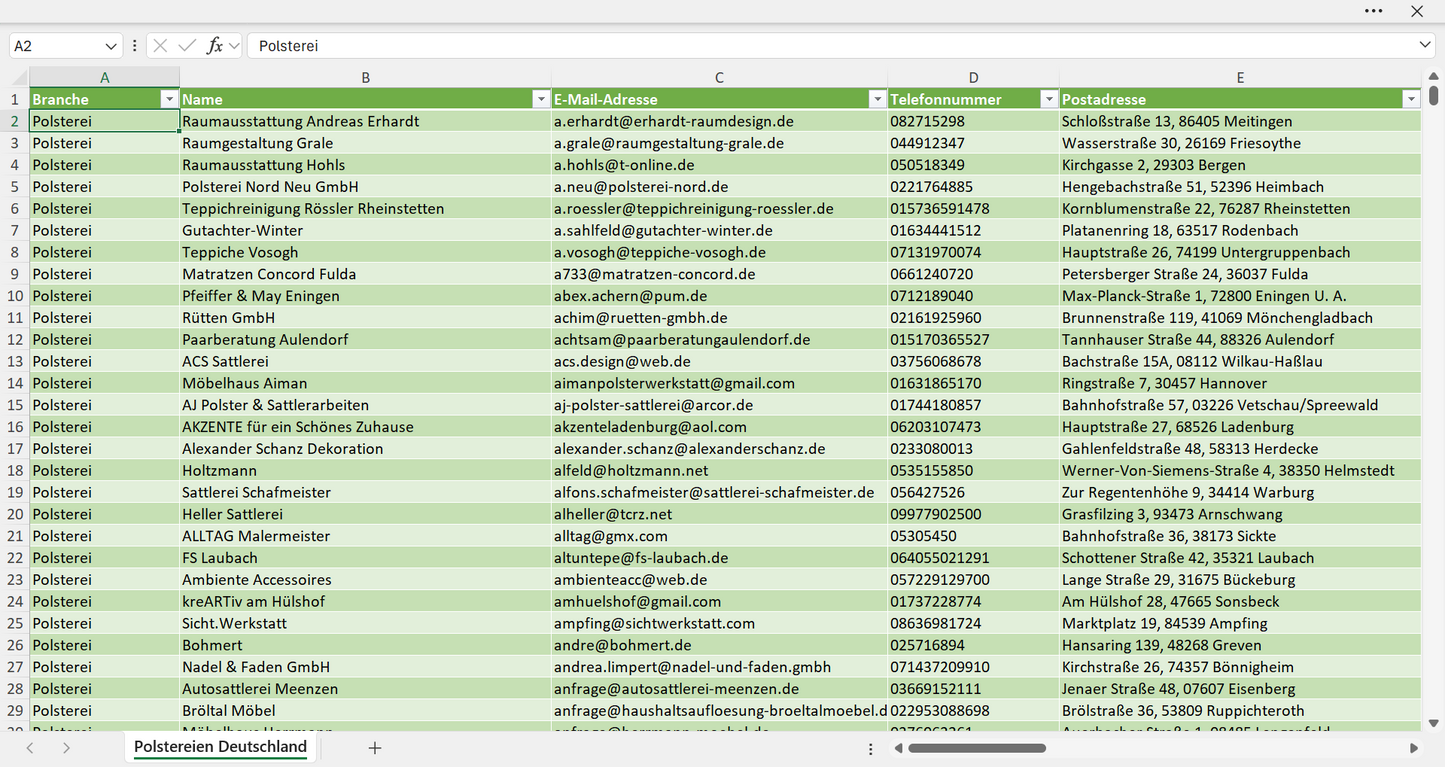Image resolution: width=1445 pixels, height=767 pixels.
Task: Open the Insert Function fx icon
Action: pyautogui.click(x=214, y=46)
